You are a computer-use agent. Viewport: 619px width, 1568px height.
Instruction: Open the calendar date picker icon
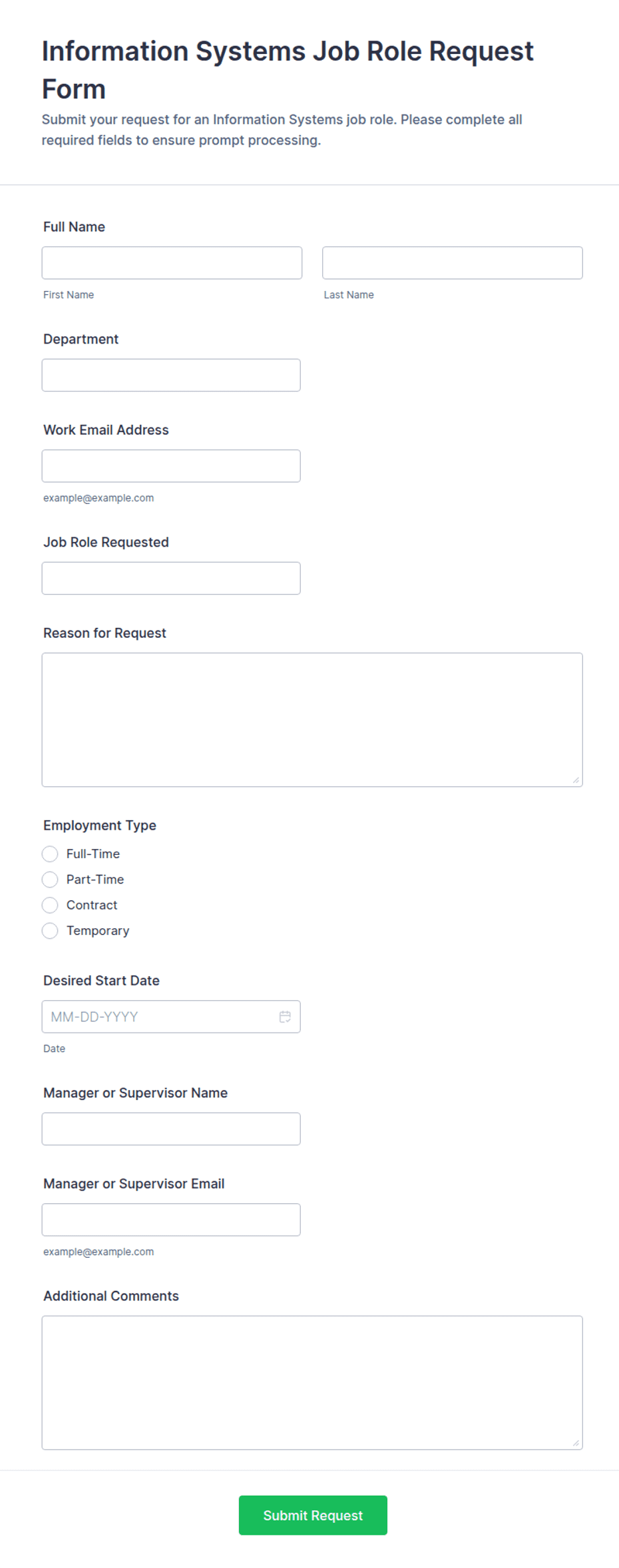click(285, 1017)
